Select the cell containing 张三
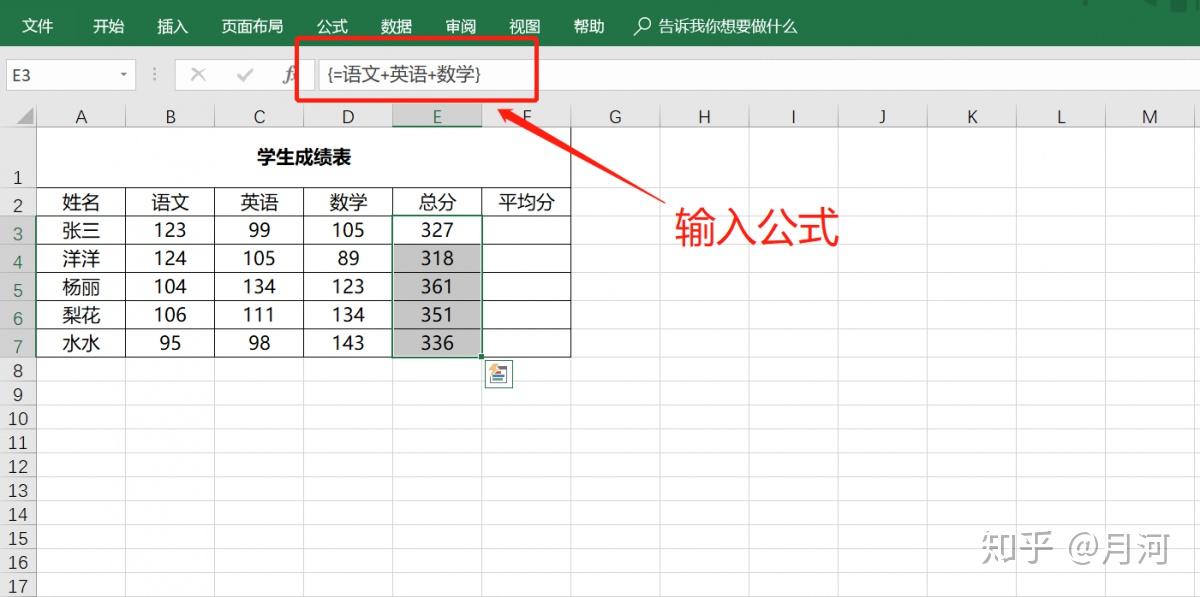Viewport: 1200px width, 597px height. tap(81, 230)
